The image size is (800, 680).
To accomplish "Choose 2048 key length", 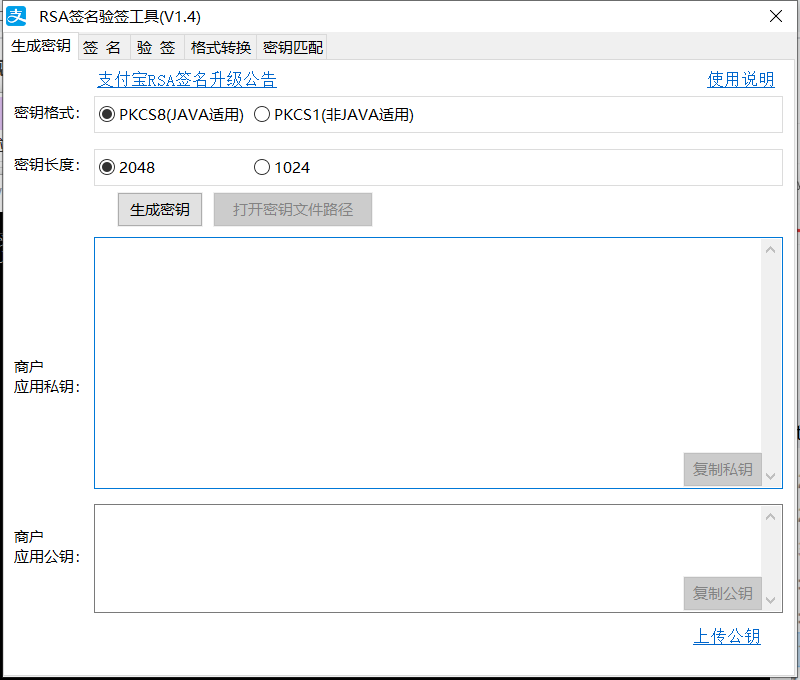I will pyautogui.click(x=127, y=167).
